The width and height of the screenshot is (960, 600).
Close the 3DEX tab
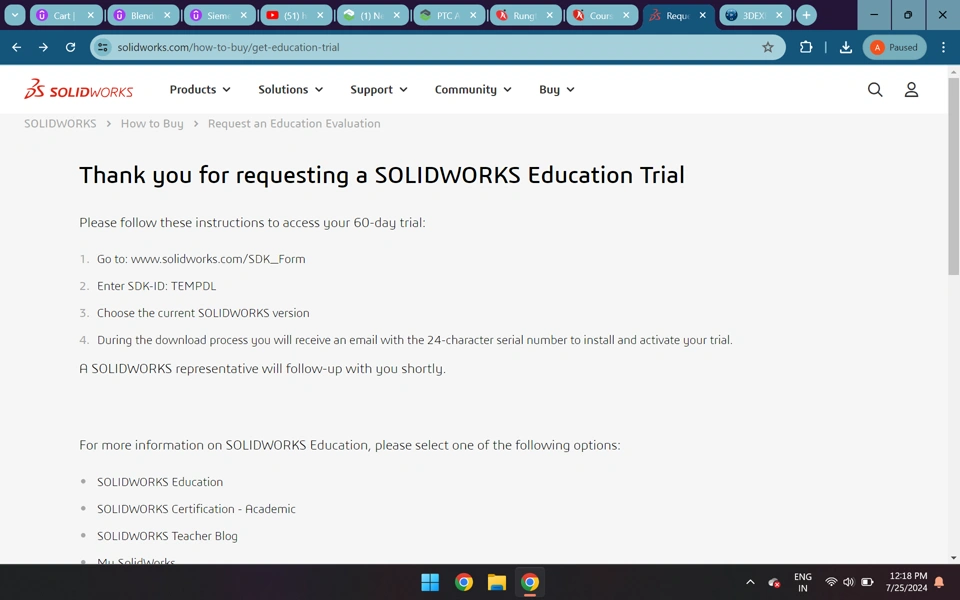tap(779, 15)
